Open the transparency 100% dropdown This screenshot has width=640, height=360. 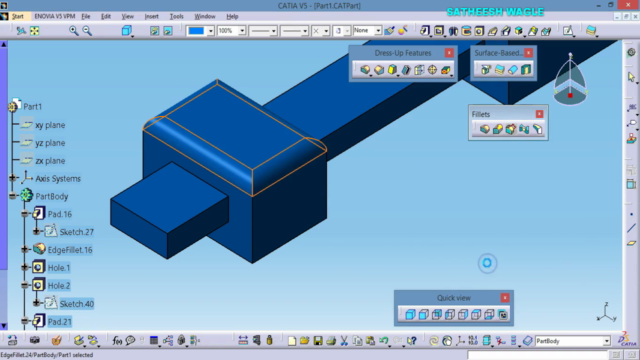(242, 31)
